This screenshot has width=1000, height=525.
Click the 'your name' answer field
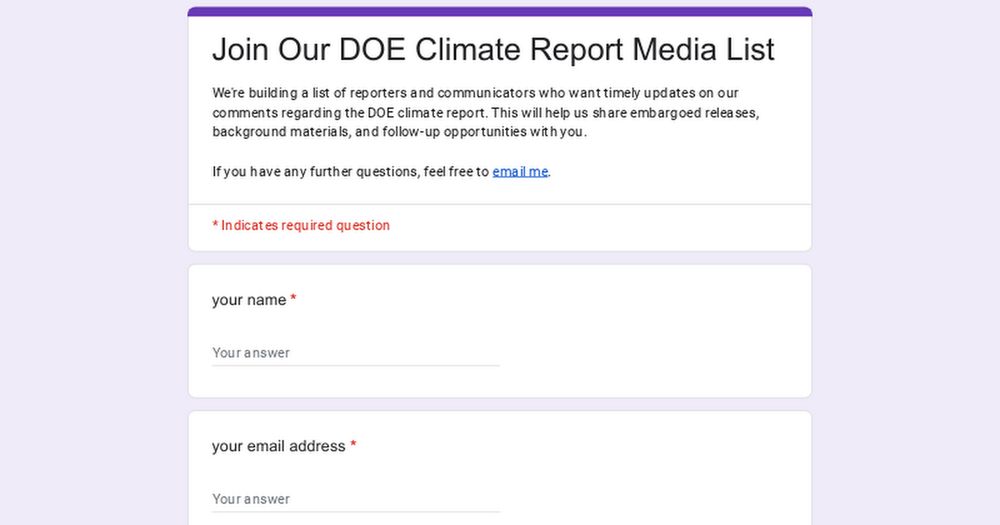[x=356, y=353]
